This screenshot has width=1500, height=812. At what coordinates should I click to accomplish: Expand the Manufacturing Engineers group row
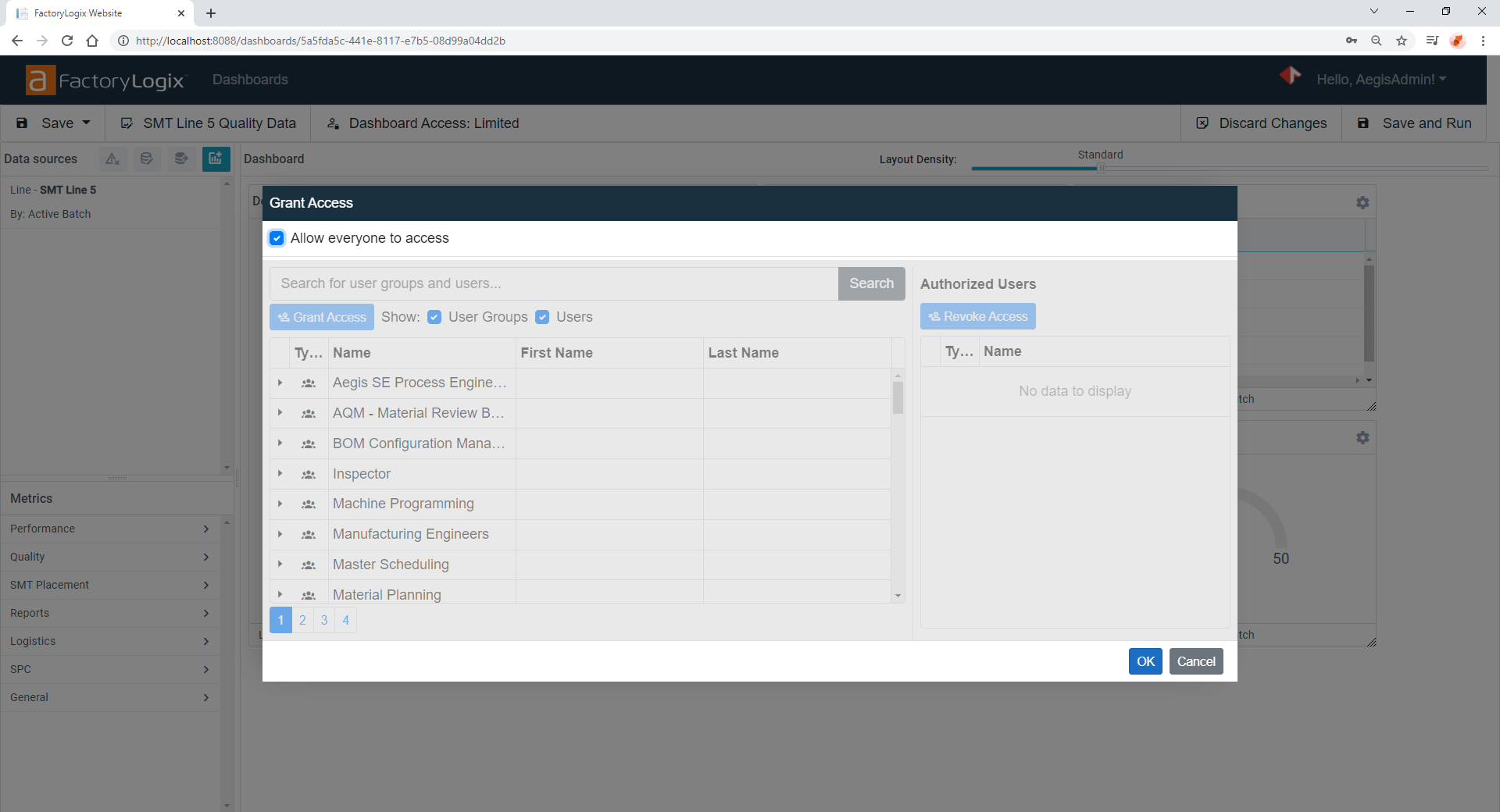[280, 534]
